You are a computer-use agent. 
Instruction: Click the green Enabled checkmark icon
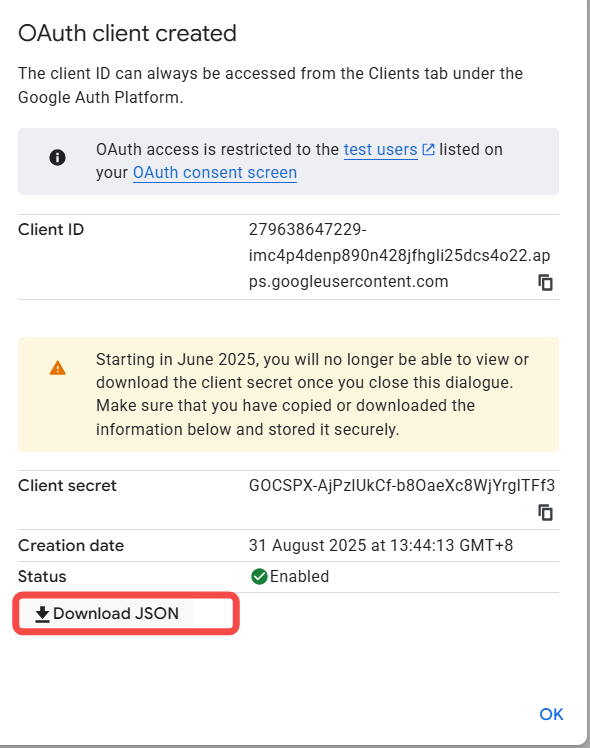pyautogui.click(x=259, y=576)
